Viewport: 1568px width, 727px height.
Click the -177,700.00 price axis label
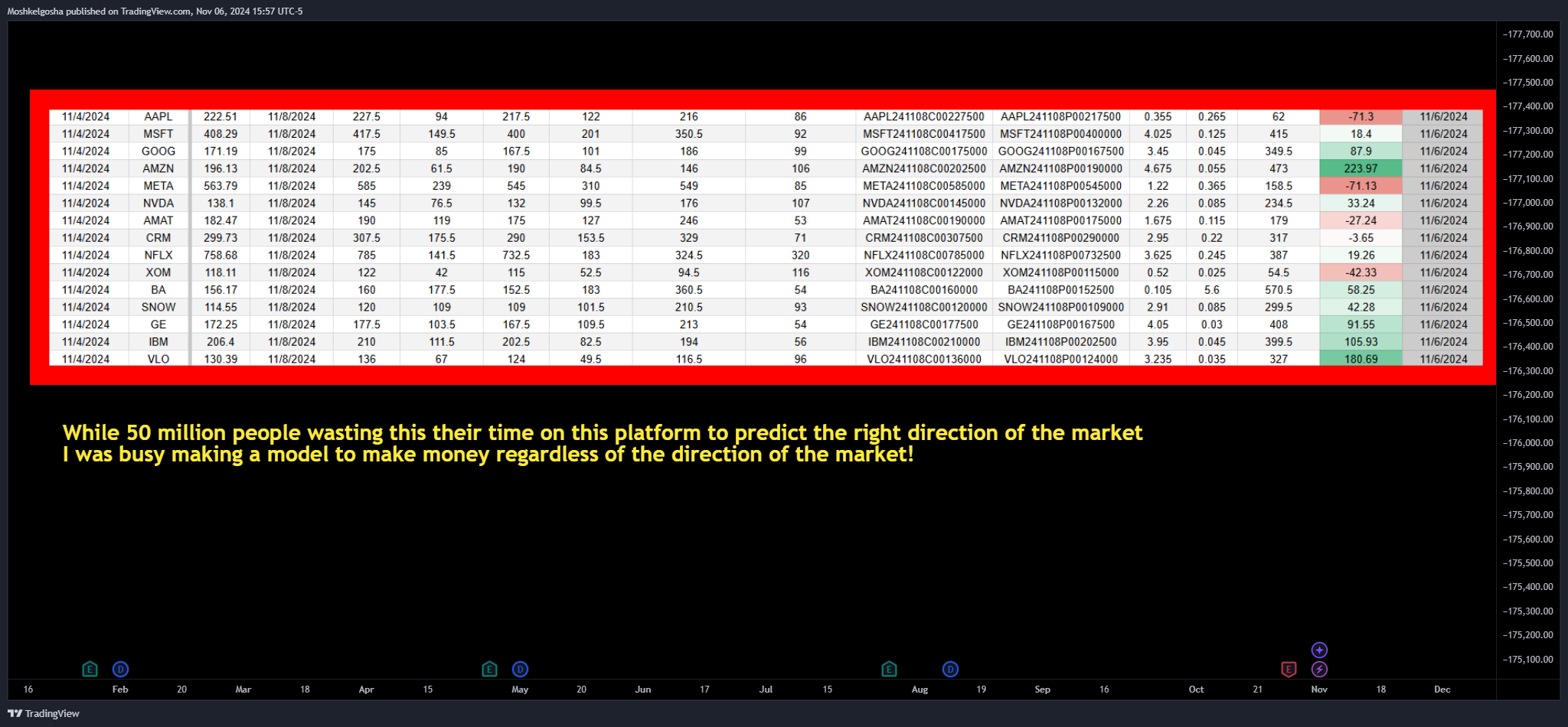pyautogui.click(x=1528, y=34)
